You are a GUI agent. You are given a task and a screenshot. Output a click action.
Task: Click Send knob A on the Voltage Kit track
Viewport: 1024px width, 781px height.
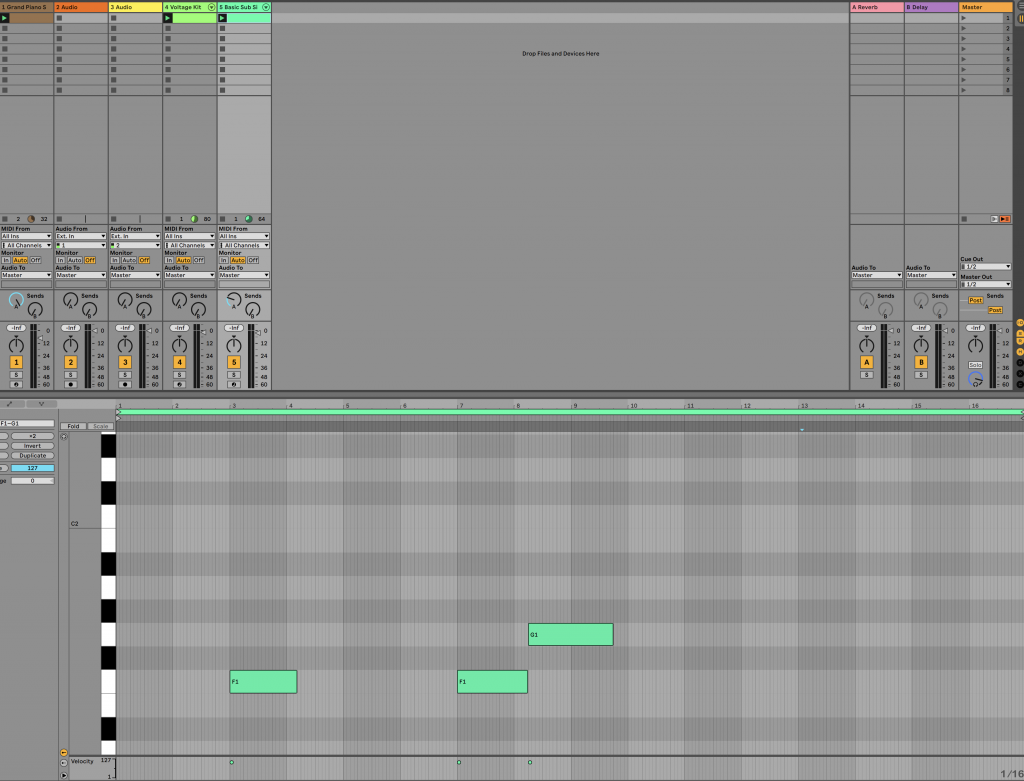(x=179, y=299)
